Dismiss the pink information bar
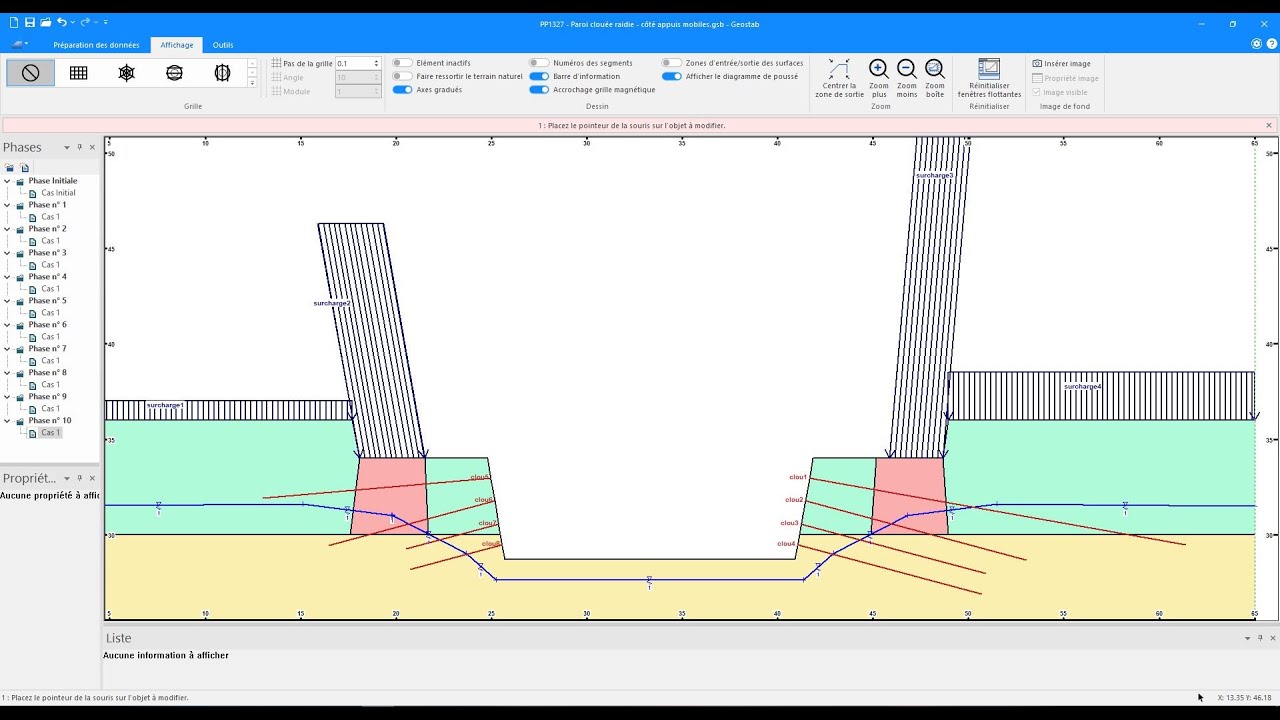 point(1269,125)
